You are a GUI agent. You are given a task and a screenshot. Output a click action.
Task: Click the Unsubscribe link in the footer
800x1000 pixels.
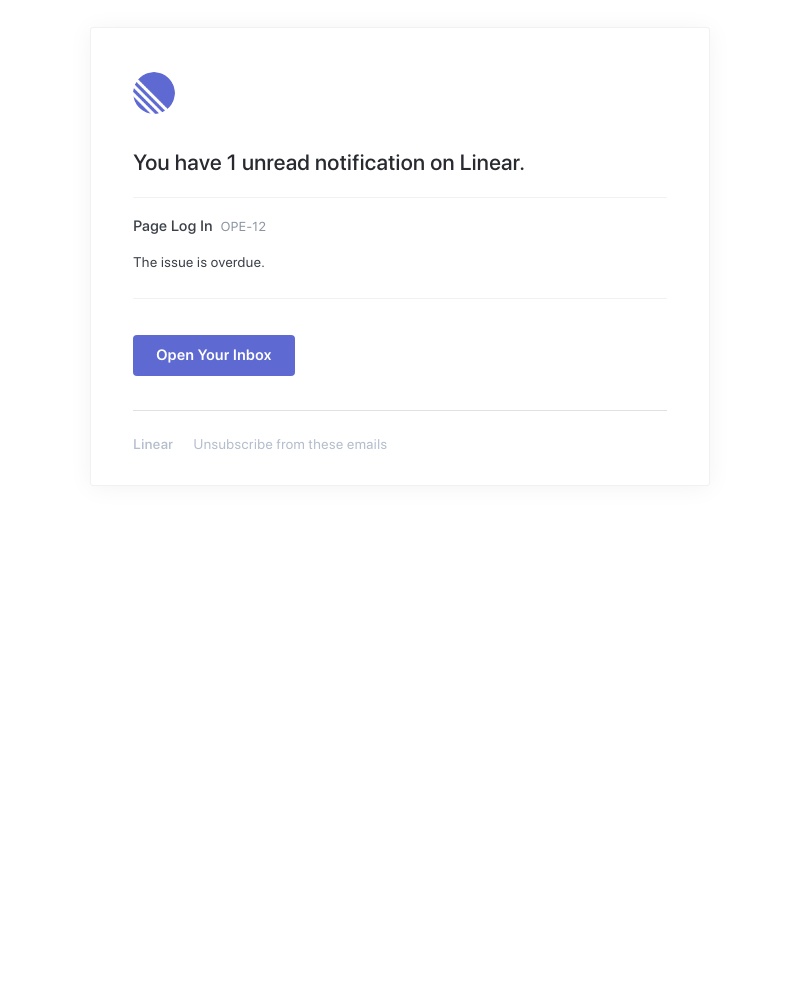(290, 444)
